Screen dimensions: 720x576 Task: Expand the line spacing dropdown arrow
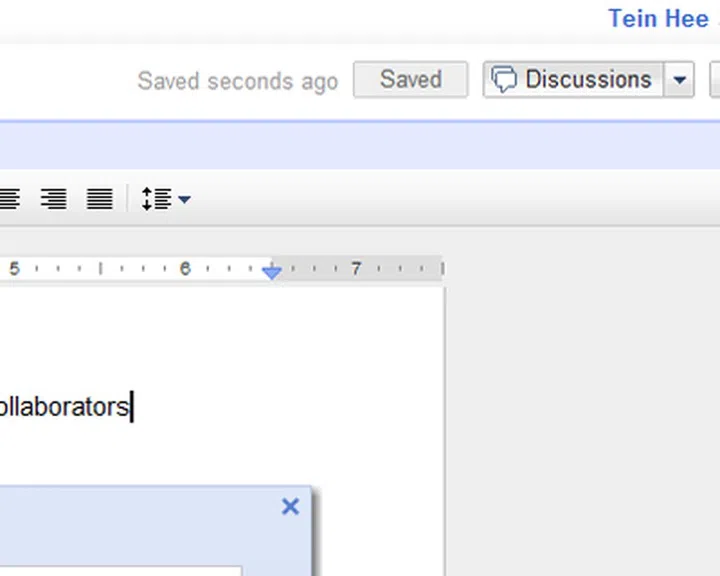184,200
